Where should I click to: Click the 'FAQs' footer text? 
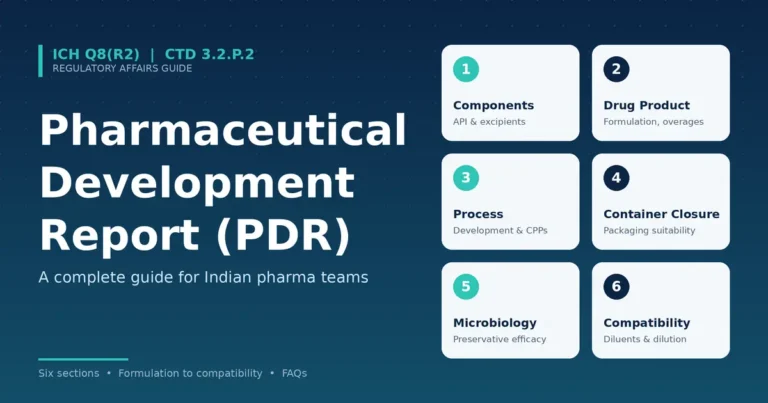point(294,373)
